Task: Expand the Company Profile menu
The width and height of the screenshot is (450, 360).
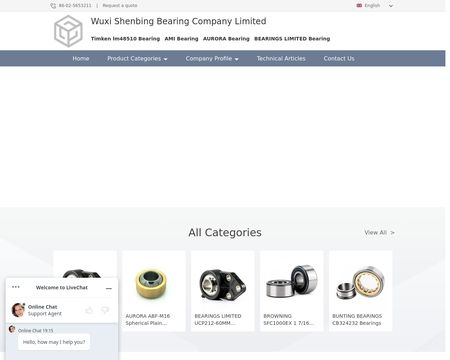Action: coord(212,59)
